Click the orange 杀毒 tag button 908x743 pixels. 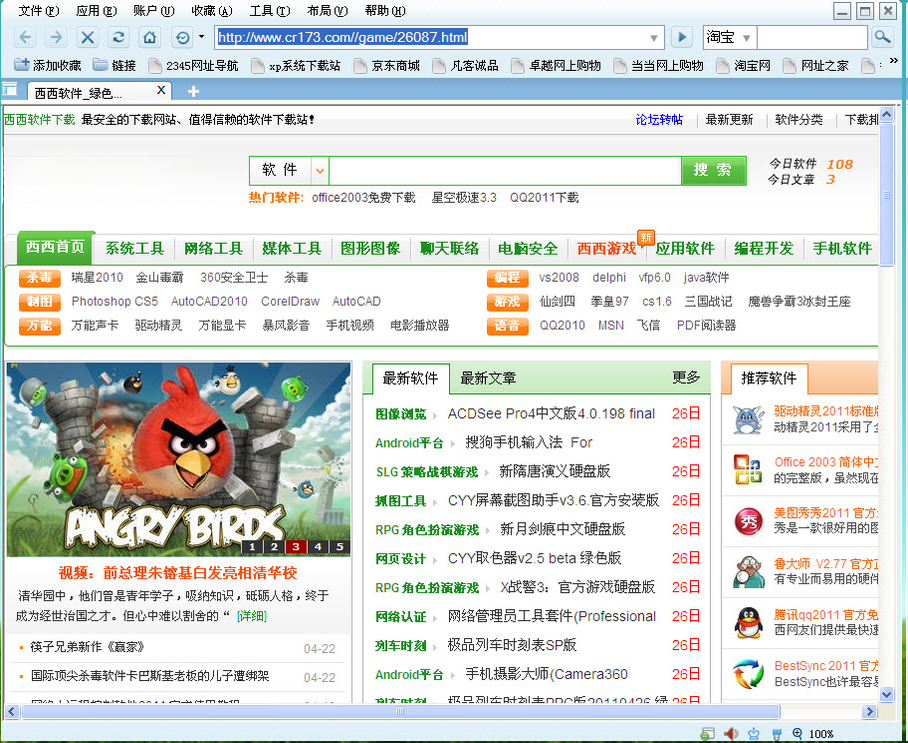(x=39, y=278)
